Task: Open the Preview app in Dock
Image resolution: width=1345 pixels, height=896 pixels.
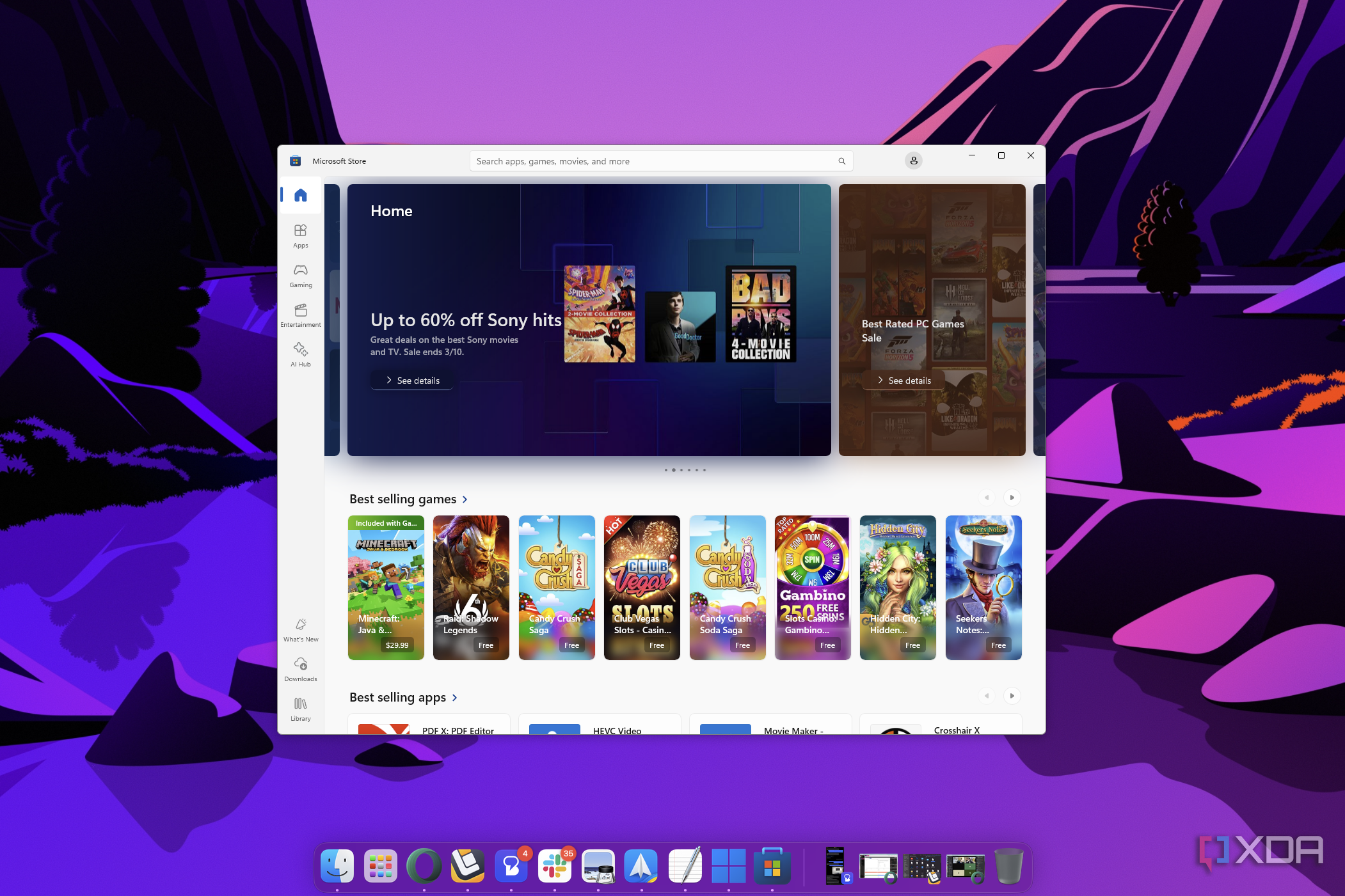Action: pos(598,866)
